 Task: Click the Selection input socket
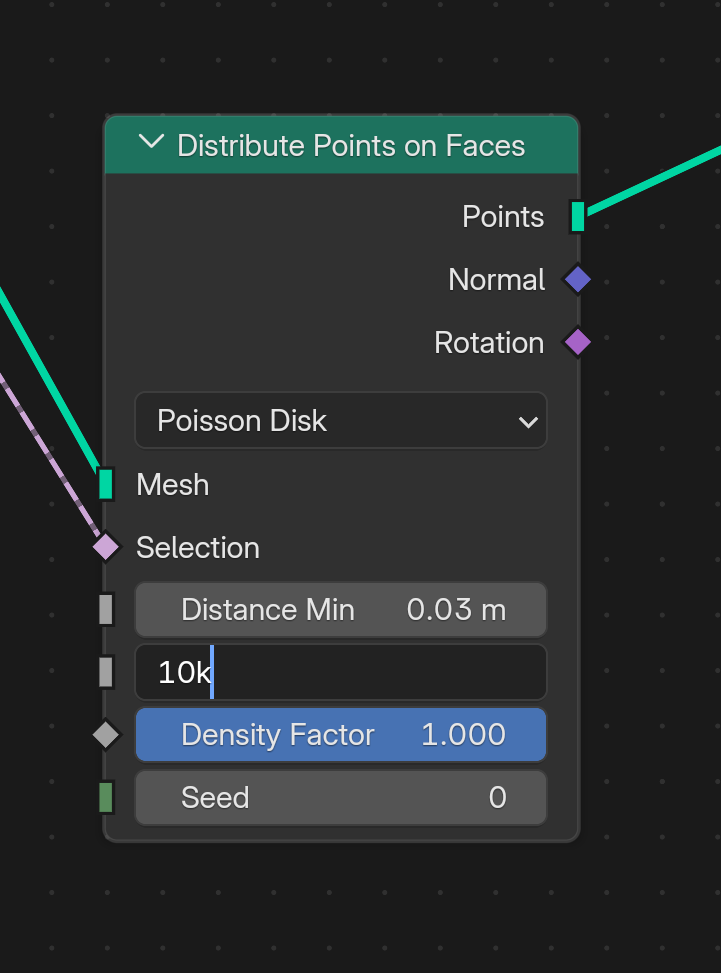click(x=106, y=547)
